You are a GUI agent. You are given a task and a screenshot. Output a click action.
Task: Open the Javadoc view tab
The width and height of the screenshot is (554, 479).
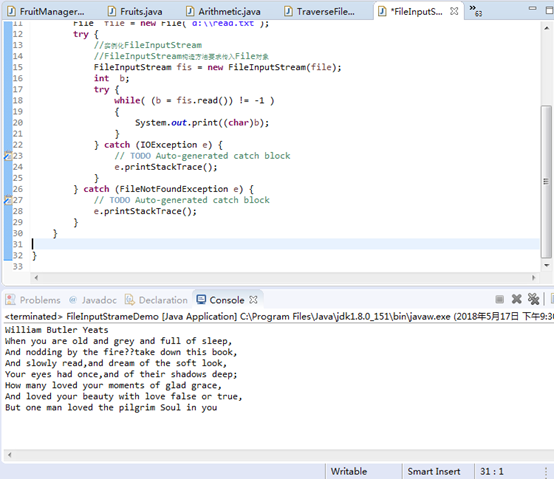click(x=93, y=300)
